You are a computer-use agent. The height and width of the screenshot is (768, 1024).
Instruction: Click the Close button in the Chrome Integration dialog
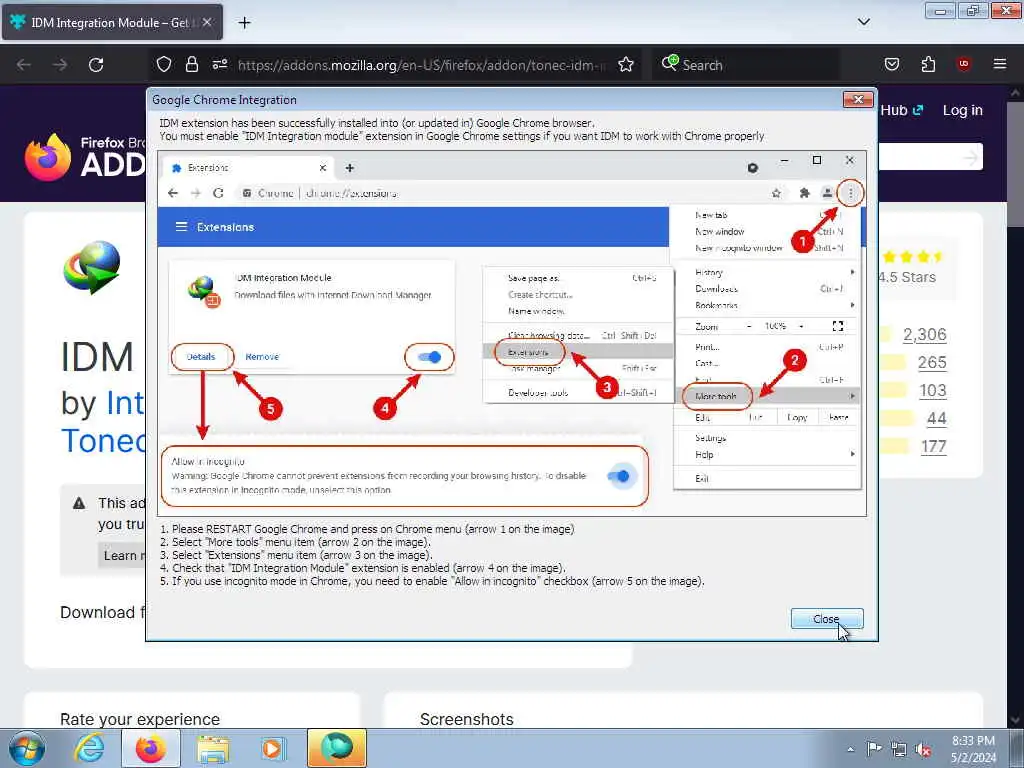click(x=826, y=618)
